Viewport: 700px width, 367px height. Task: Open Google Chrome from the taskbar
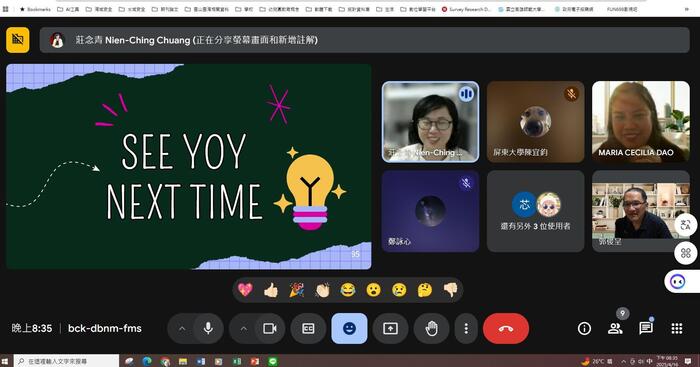tap(165, 361)
